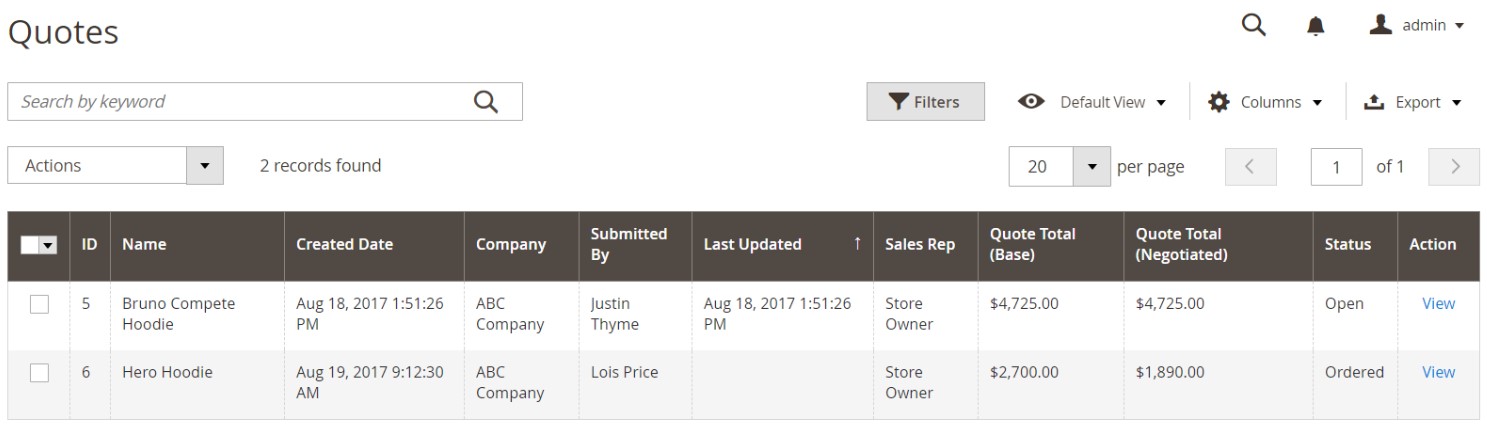Toggle the select-all checkbox in the header

tap(31, 245)
